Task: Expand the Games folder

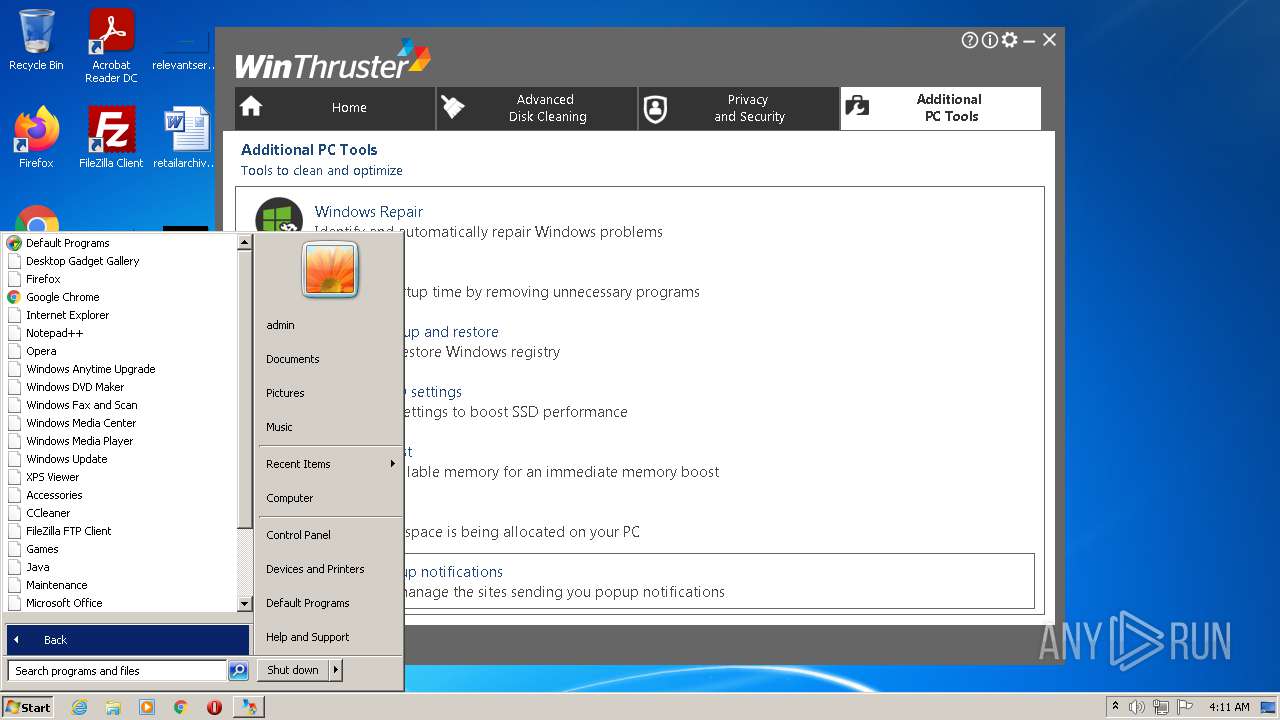Action: pyautogui.click(x=120, y=549)
